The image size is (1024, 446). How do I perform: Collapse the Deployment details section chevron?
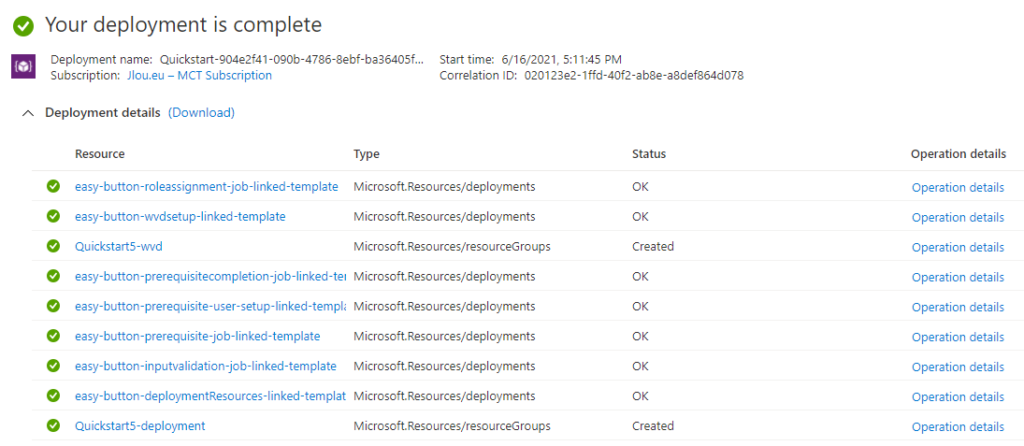(x=27, y=113)
